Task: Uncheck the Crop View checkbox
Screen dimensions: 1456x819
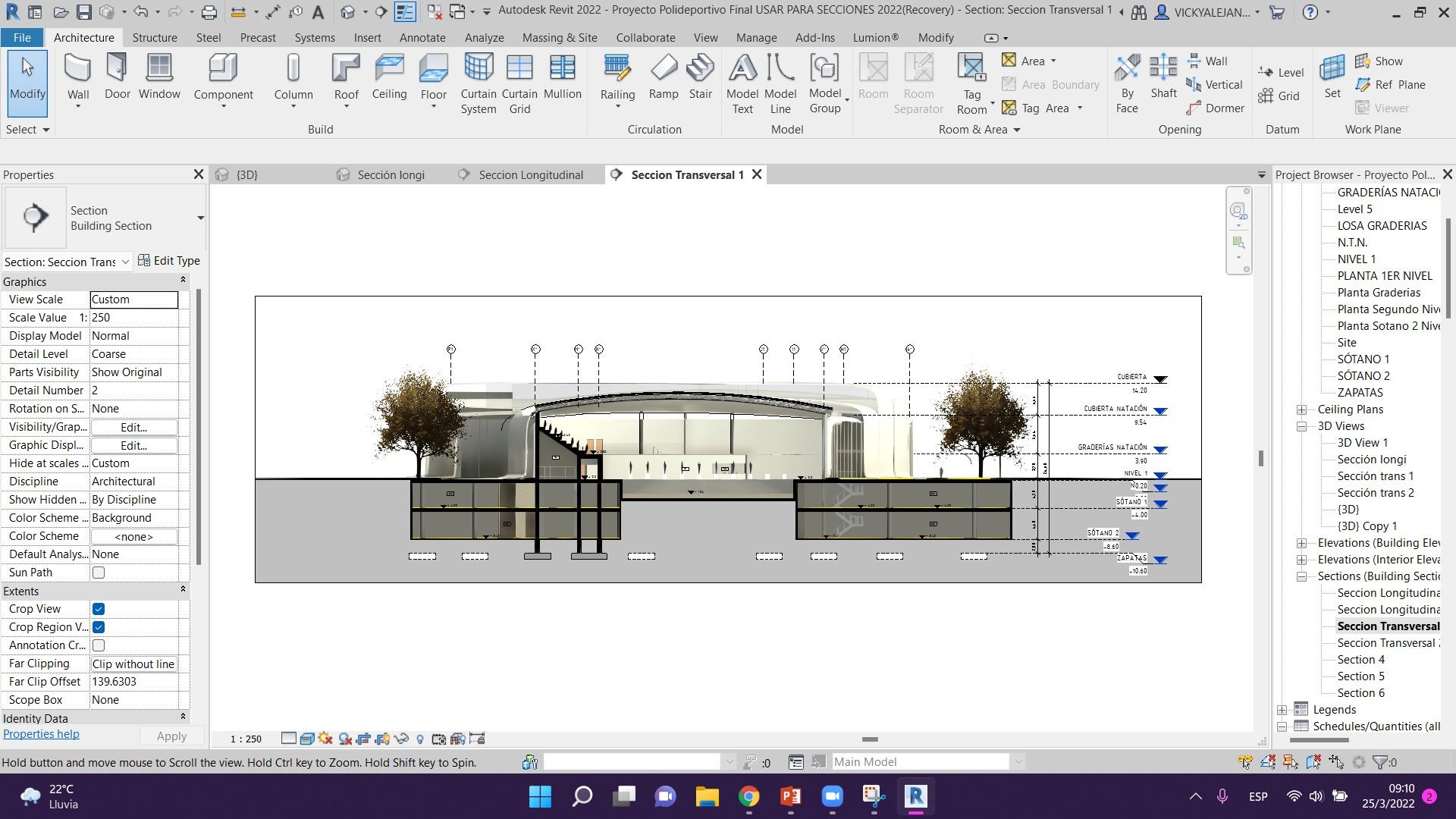Action: click(99, 609)
